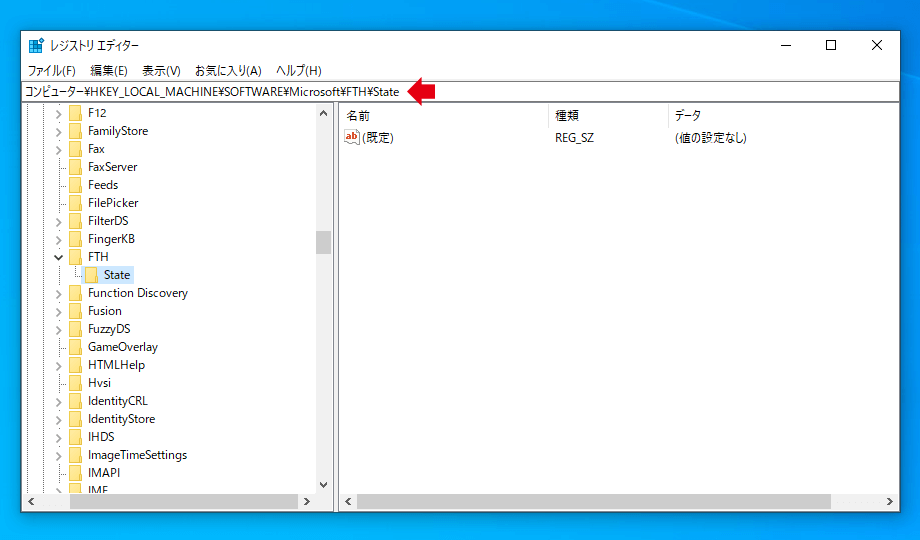Open the お気に入り(A) menu

(228, 70)
